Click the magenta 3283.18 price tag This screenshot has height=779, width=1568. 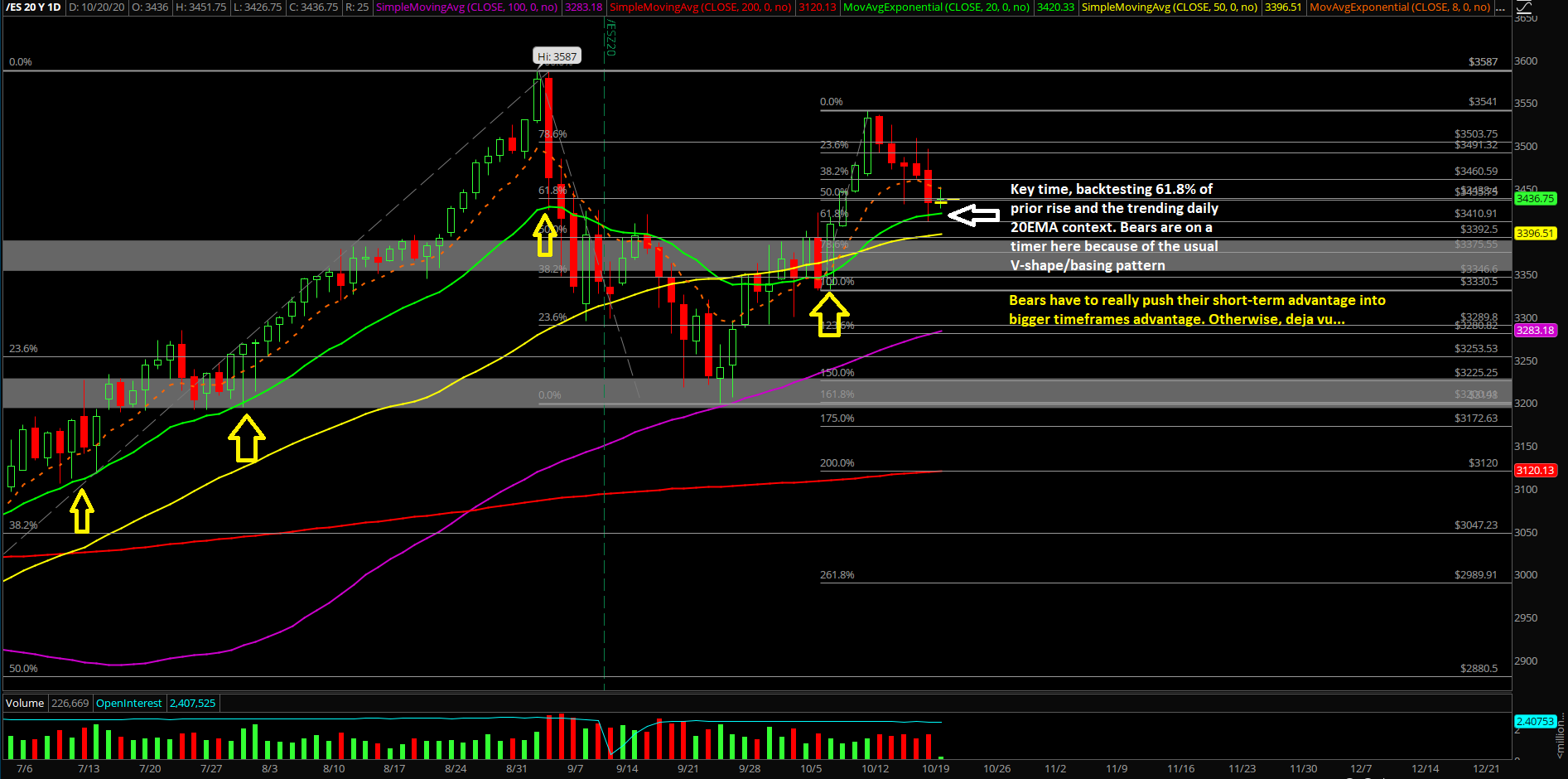[1535, 331]
